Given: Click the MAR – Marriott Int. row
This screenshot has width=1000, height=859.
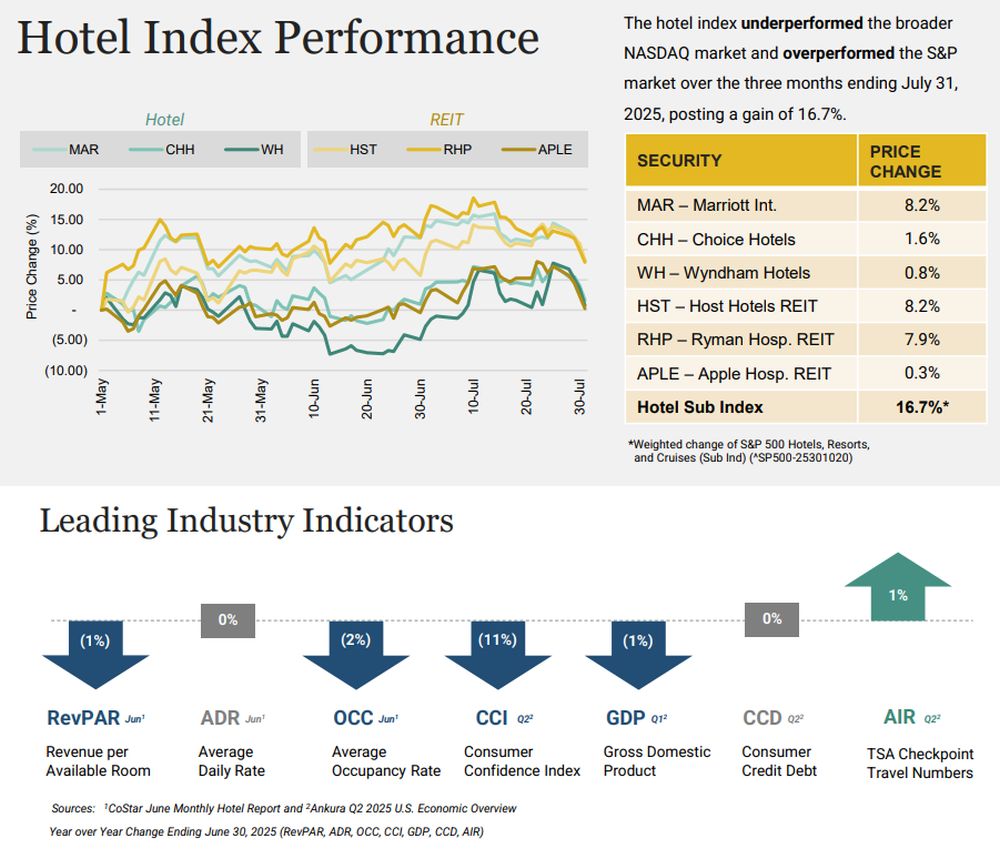Looking at the screenshot, I should tap(741, 205).
